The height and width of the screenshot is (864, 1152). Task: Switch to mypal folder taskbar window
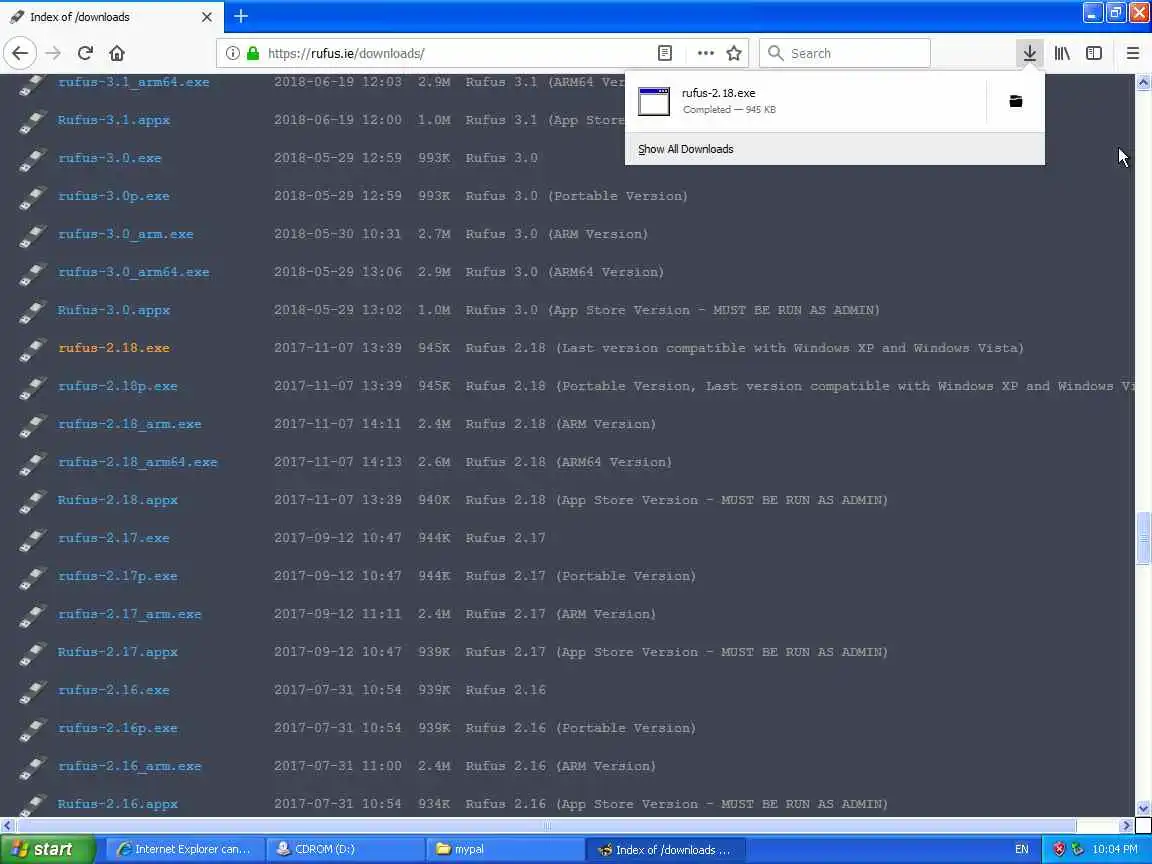tap(505, 849)
